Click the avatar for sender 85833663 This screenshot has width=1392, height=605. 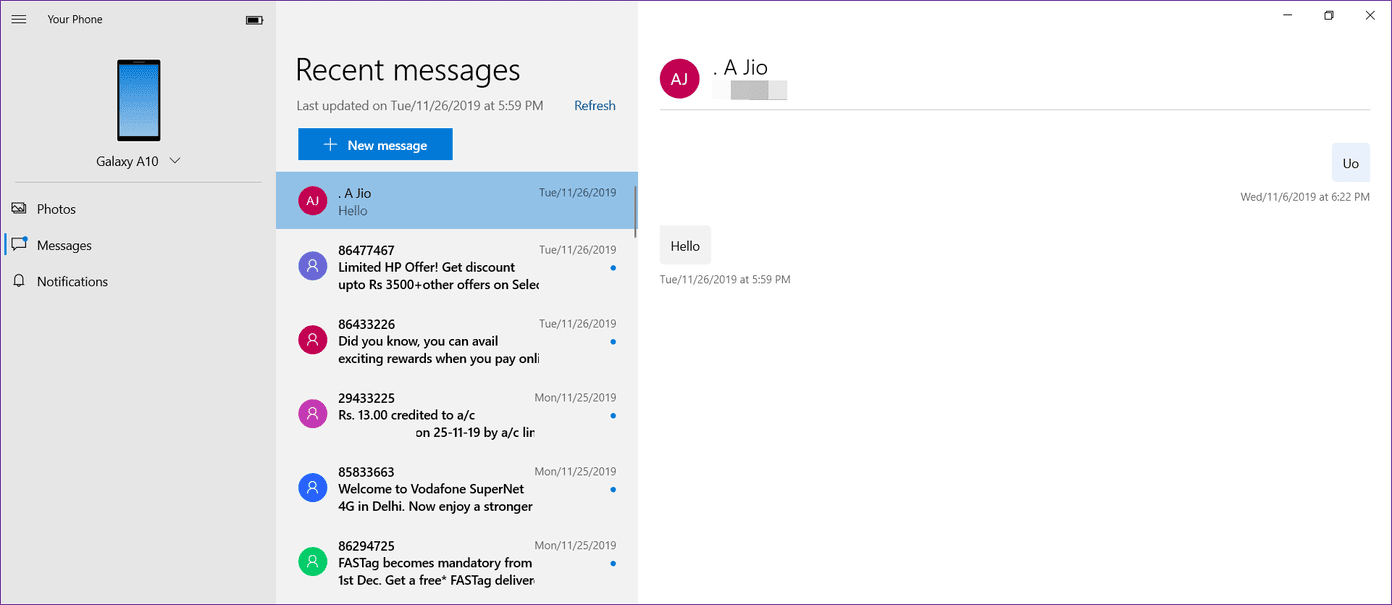pyautogui.click(x=313, y=488)
